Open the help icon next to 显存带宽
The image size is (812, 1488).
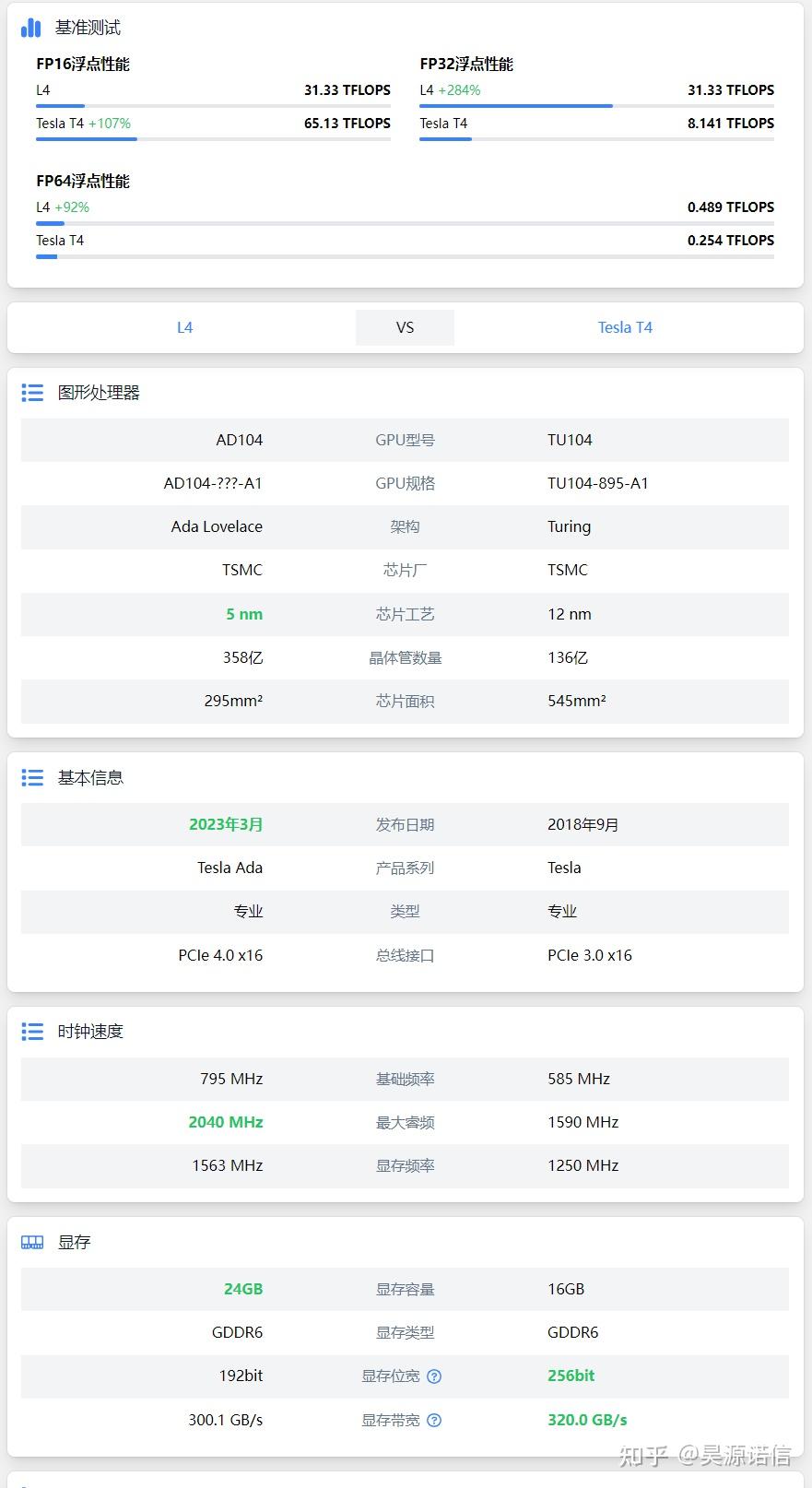(434, 1420)
